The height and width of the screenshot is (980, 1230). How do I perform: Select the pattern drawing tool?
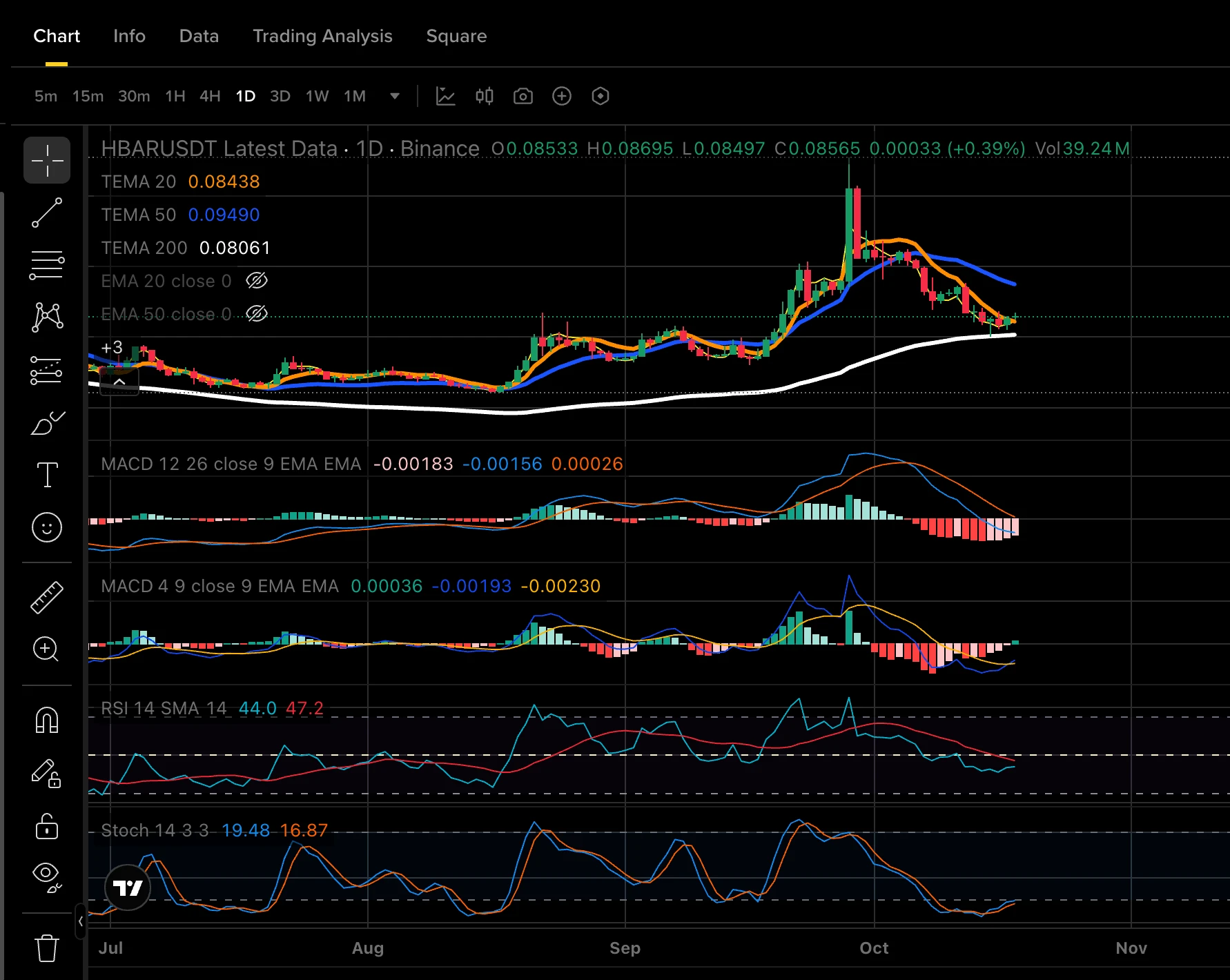(x=47, y=317)
